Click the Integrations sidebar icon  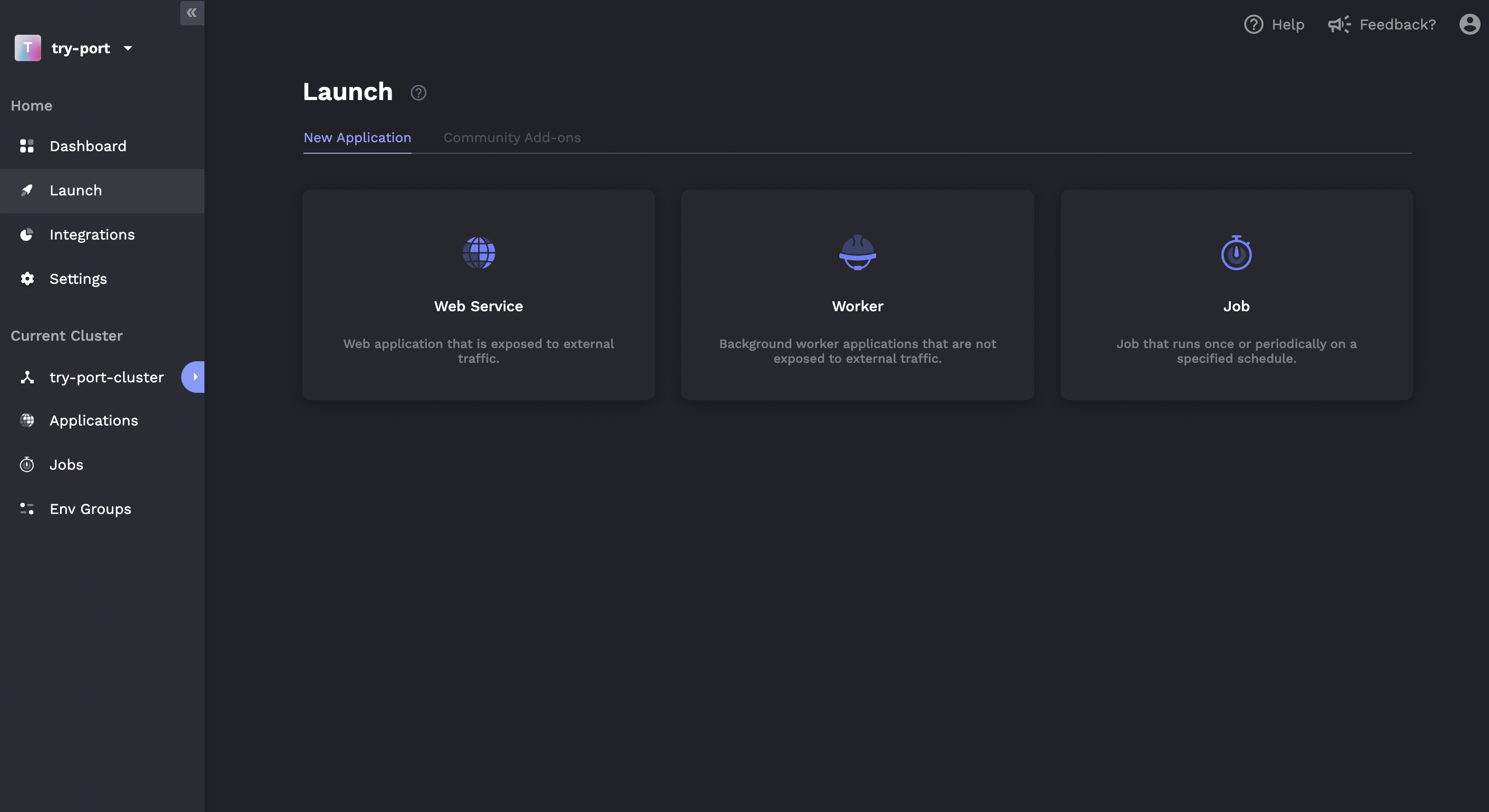pyautogui.click(x=26, y=234)
